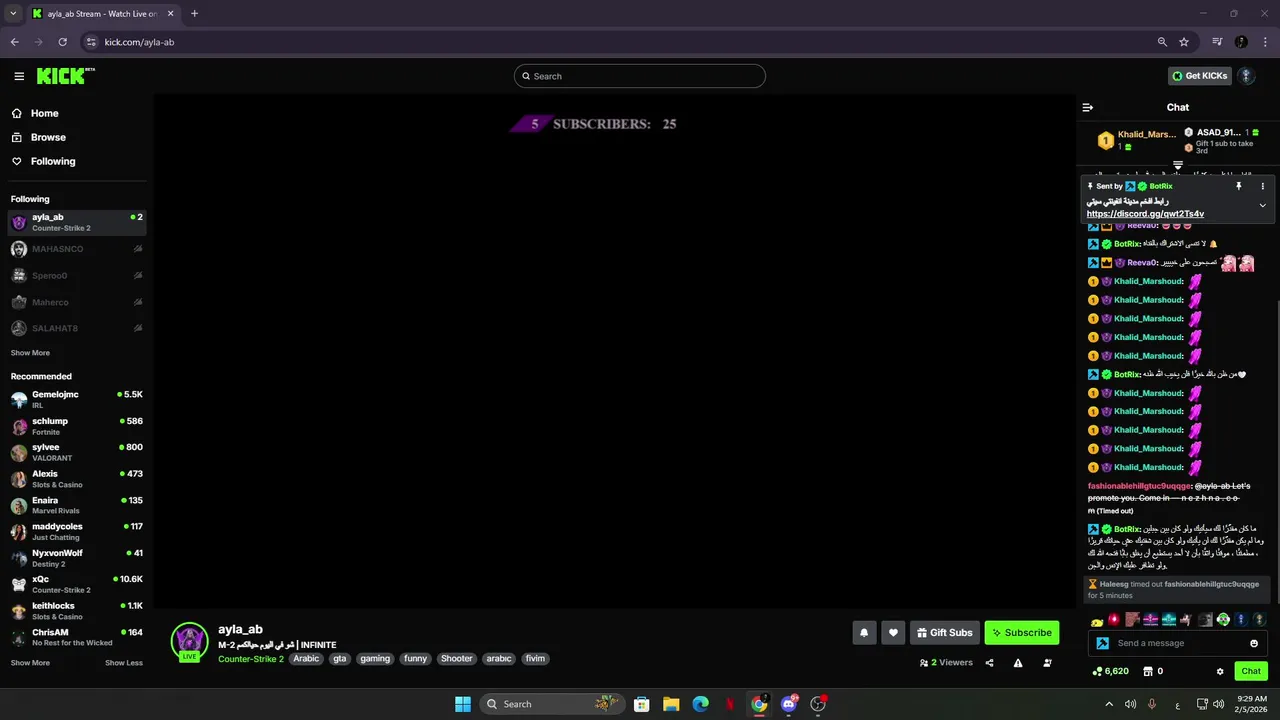The width and height of the screenshot is (1280, 720).
Task: Show less recommended channels
Action: click(124, 663)
